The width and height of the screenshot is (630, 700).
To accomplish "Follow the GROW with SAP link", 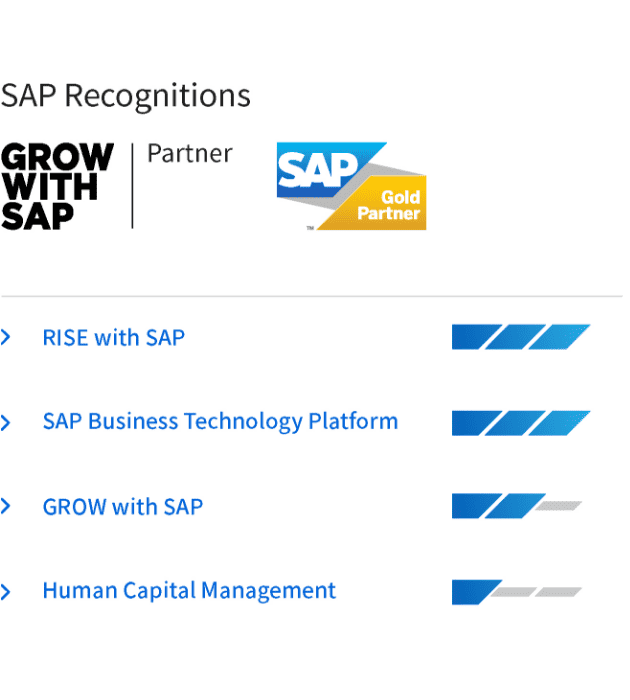I will pos(122,507).
